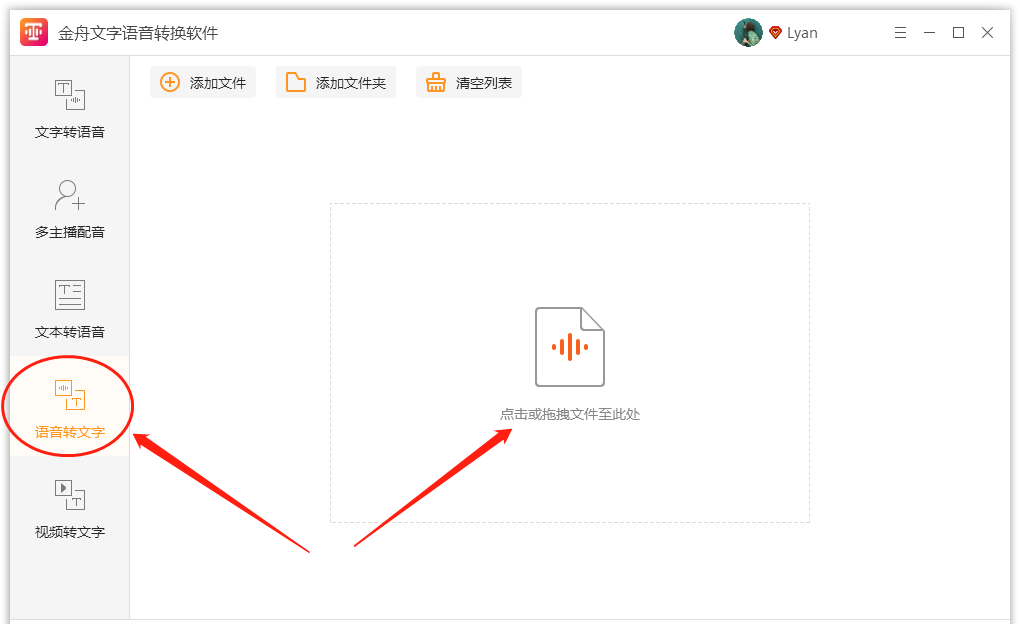The height and width of the screenshot is (624, 1020).
Task: Maximize the application window
Action: pyautogui.click(x=958, y=33)
